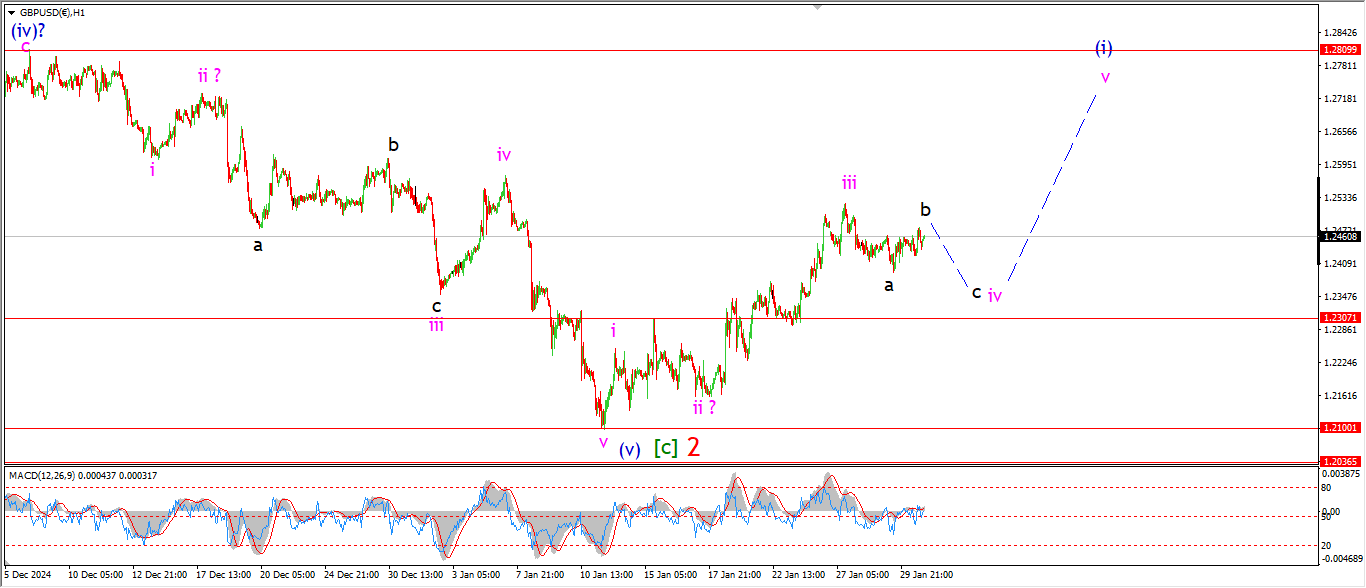
Task: Click the 1.27181 price scale value
Action: [1340, 99]
